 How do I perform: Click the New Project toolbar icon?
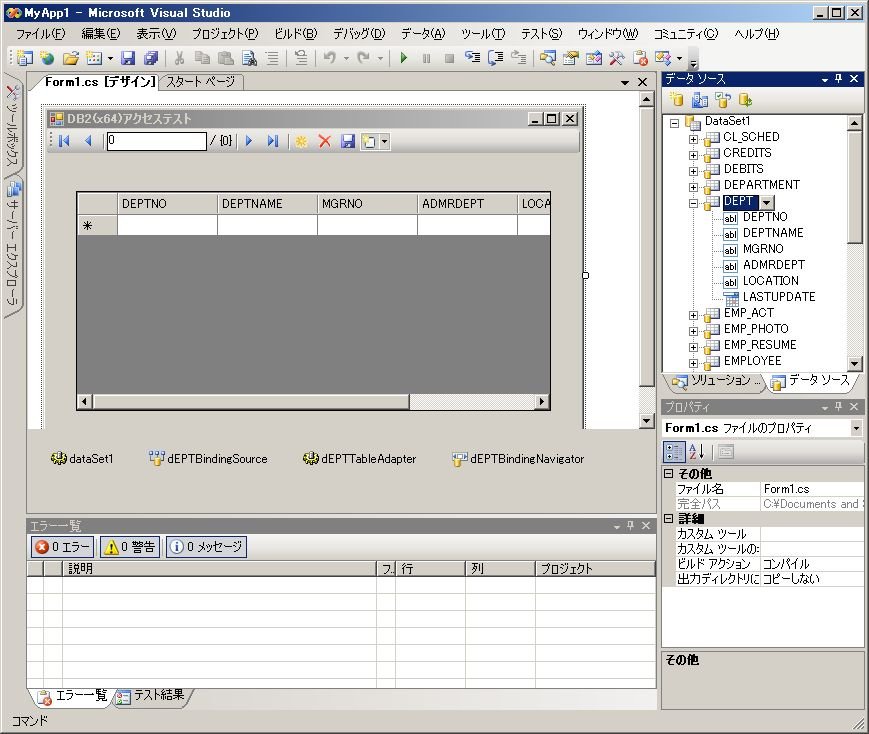(24, 58)
